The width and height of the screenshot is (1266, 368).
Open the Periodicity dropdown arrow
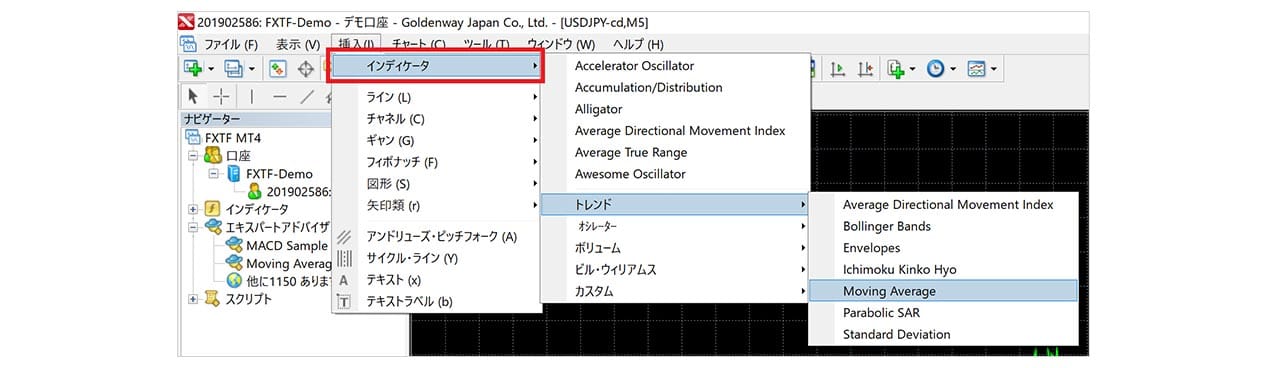pos(954,69)
